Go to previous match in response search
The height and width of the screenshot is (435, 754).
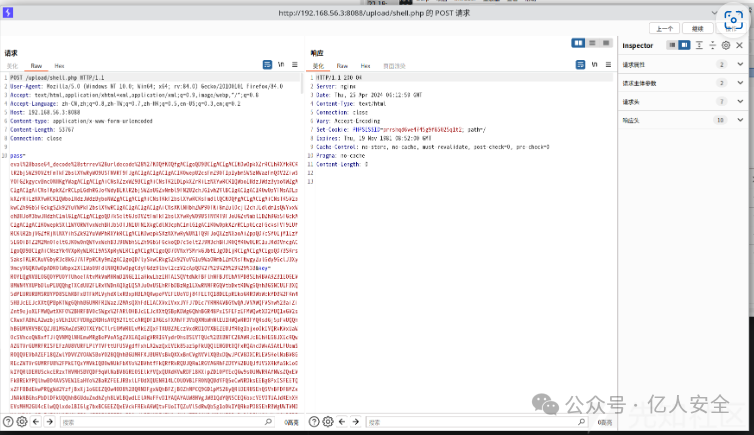click(x=342, y=422)
